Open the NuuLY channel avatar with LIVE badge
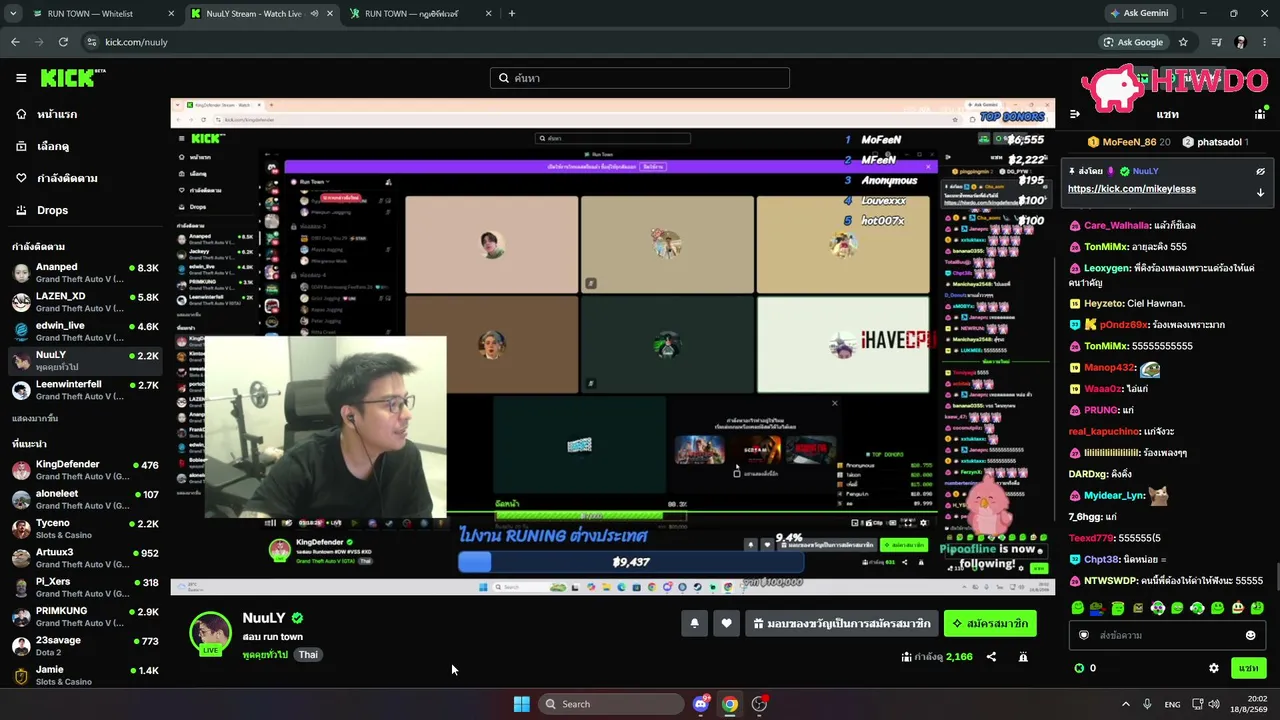1280x720 pixels. point(211,633)
